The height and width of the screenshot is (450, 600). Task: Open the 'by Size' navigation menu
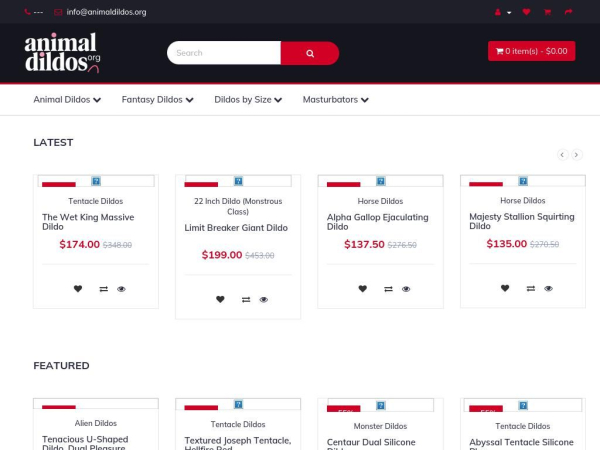(x=248, y=100)
